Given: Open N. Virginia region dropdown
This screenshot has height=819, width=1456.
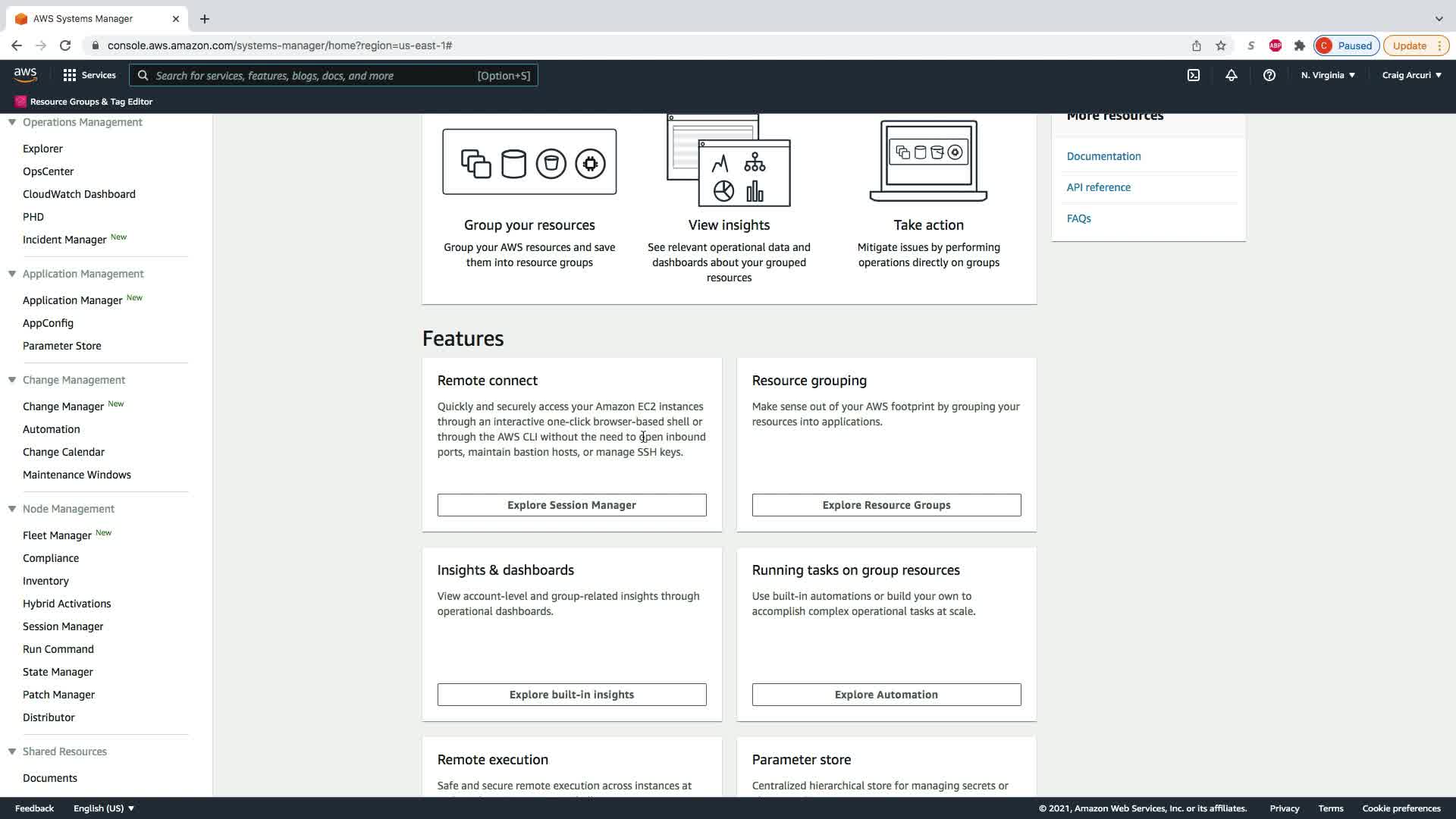Looking at the screenshot, I should click(x=1328, y=75).
